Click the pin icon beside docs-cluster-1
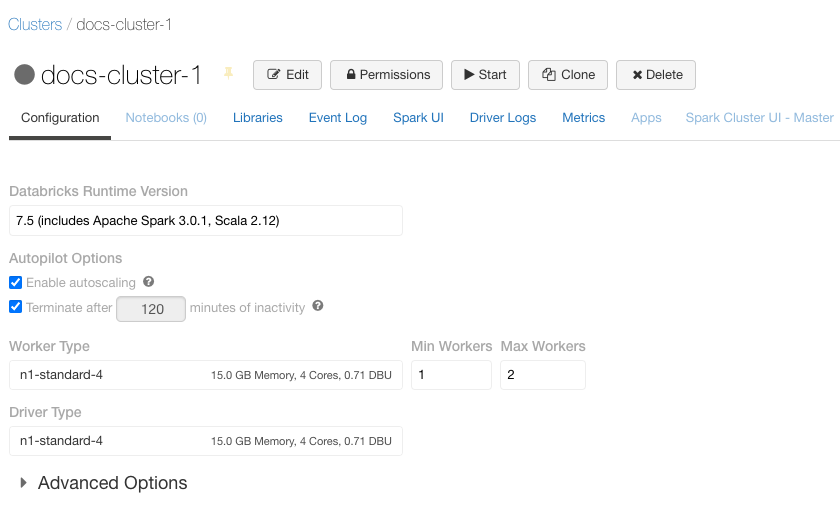The width and height of the screenshot is (840, 517). pos(228,73)
